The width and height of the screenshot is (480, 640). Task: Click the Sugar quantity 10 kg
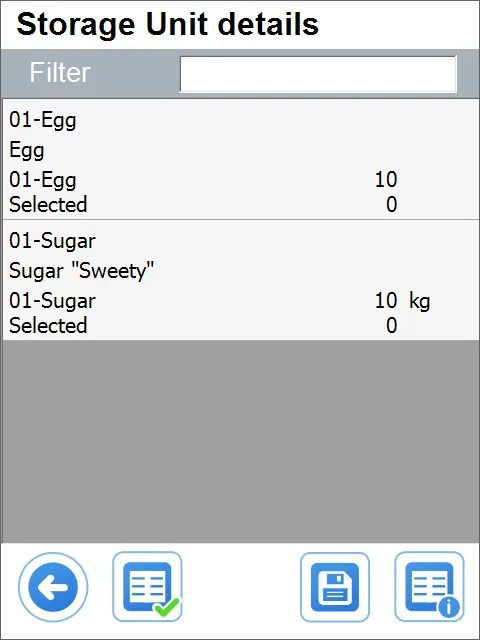(402, 301)
